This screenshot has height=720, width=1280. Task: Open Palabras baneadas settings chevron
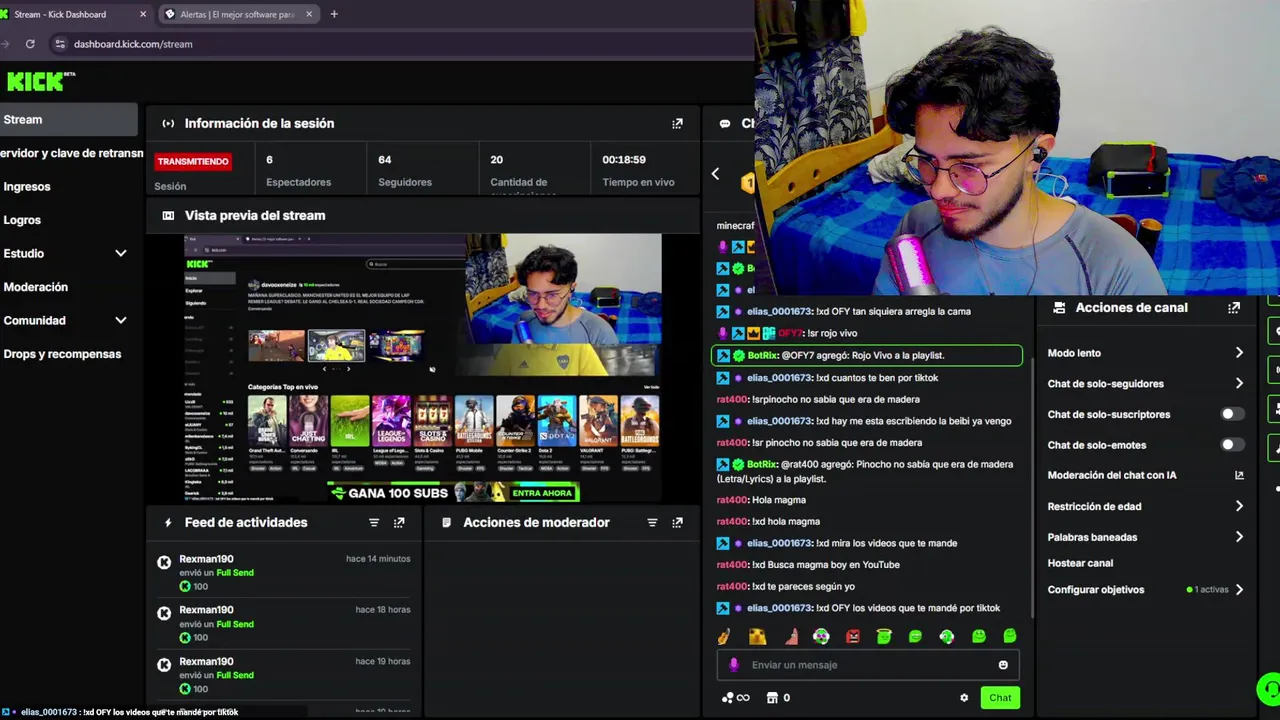pos(1239,537)
